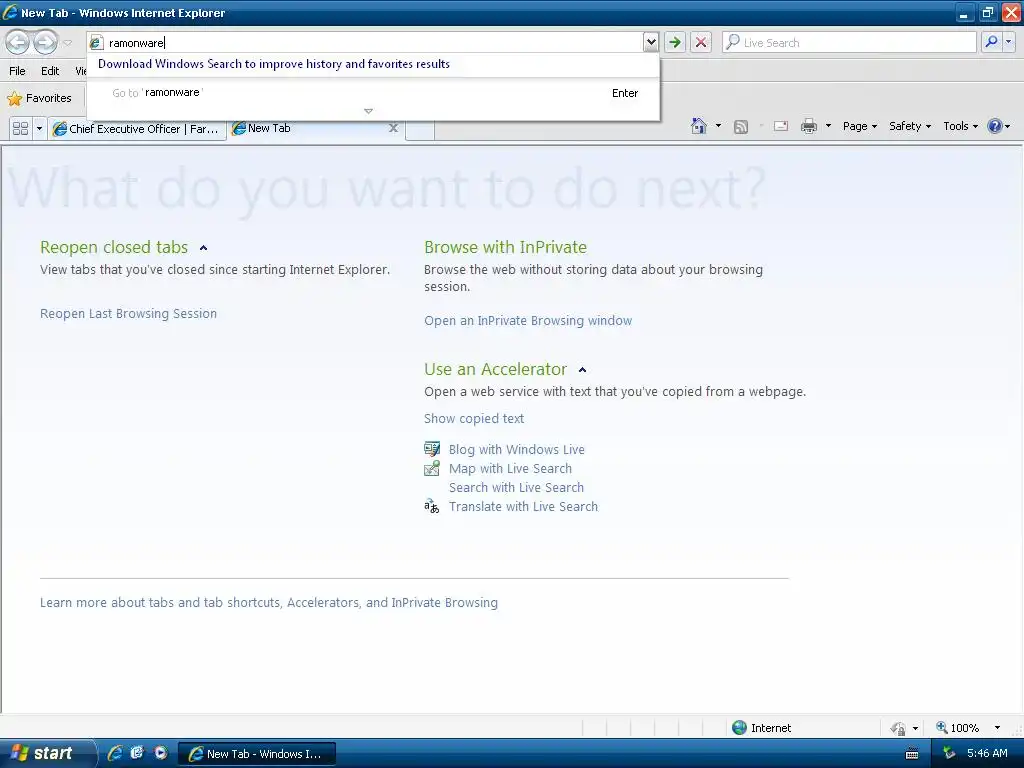Click the second Quick Launch icon
The image size is (1024, 768).
tap(137, 753)
